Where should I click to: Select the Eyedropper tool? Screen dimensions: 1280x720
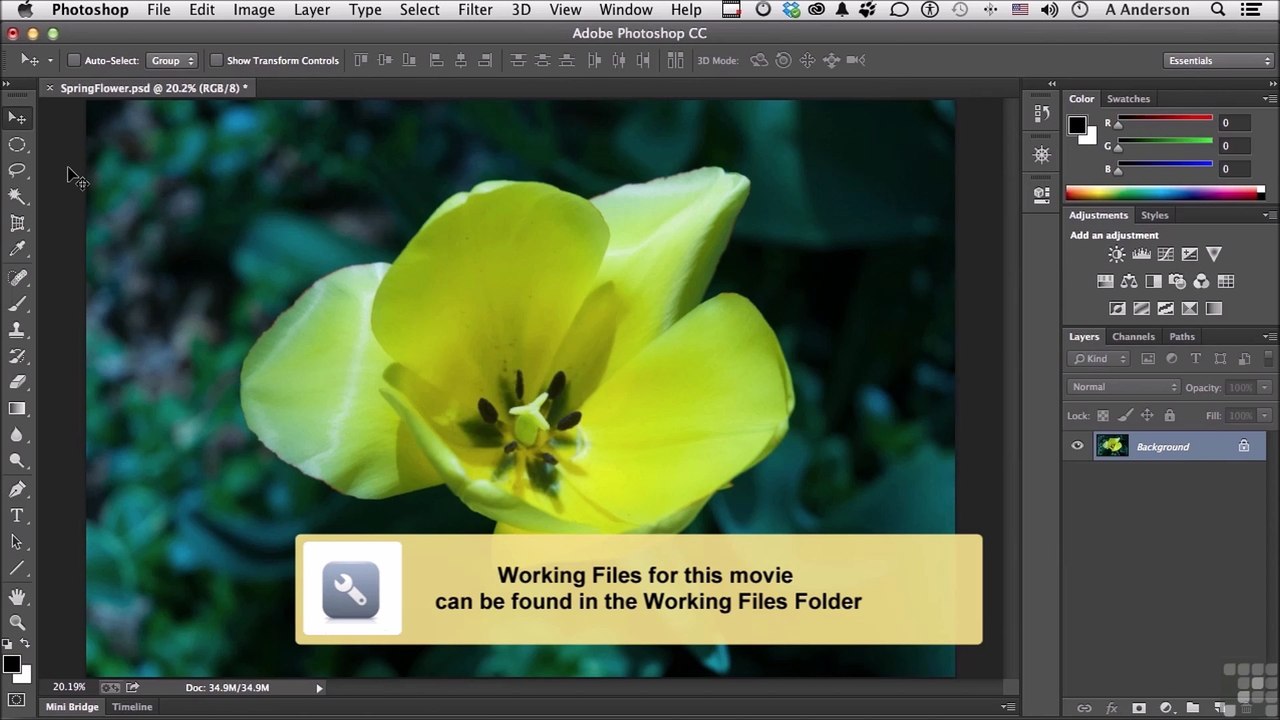[x=17, y=250]
